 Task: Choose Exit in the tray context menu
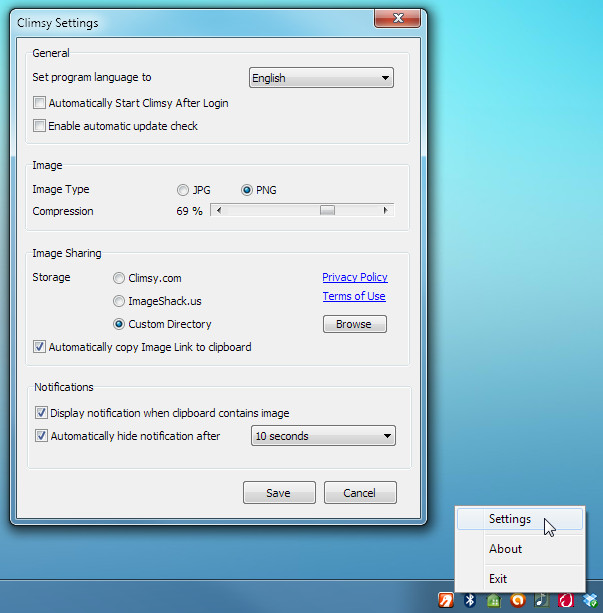[520, 579]
